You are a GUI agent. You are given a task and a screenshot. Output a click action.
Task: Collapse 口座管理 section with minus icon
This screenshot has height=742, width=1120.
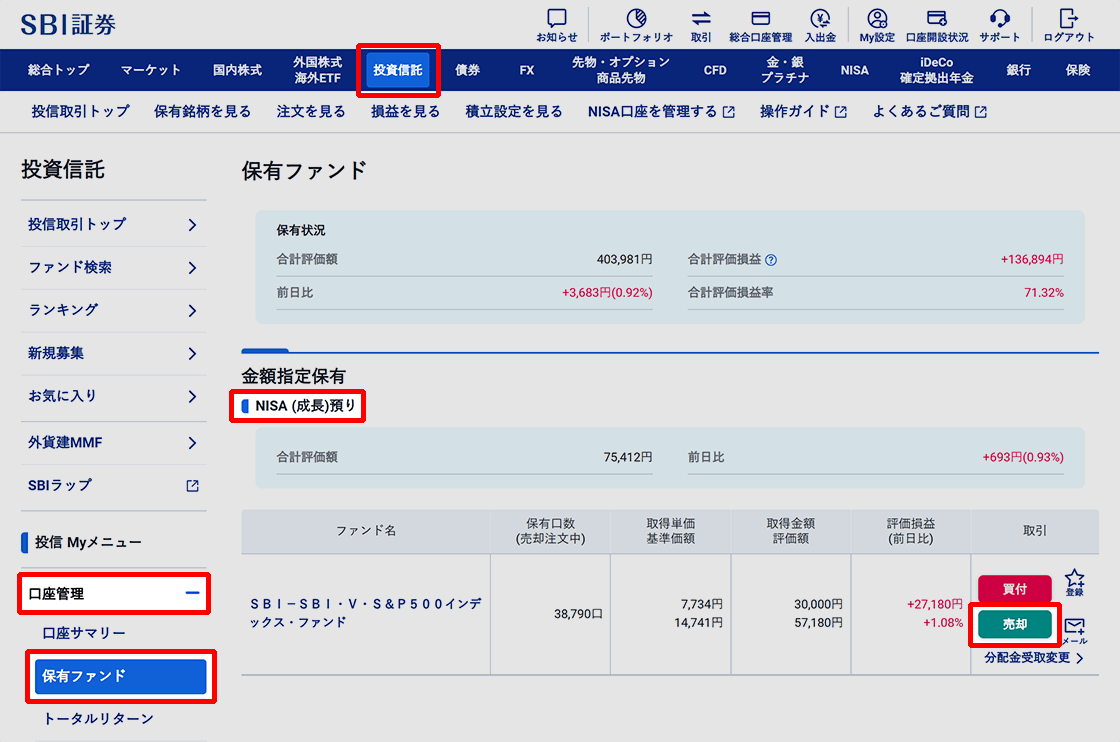192,593
